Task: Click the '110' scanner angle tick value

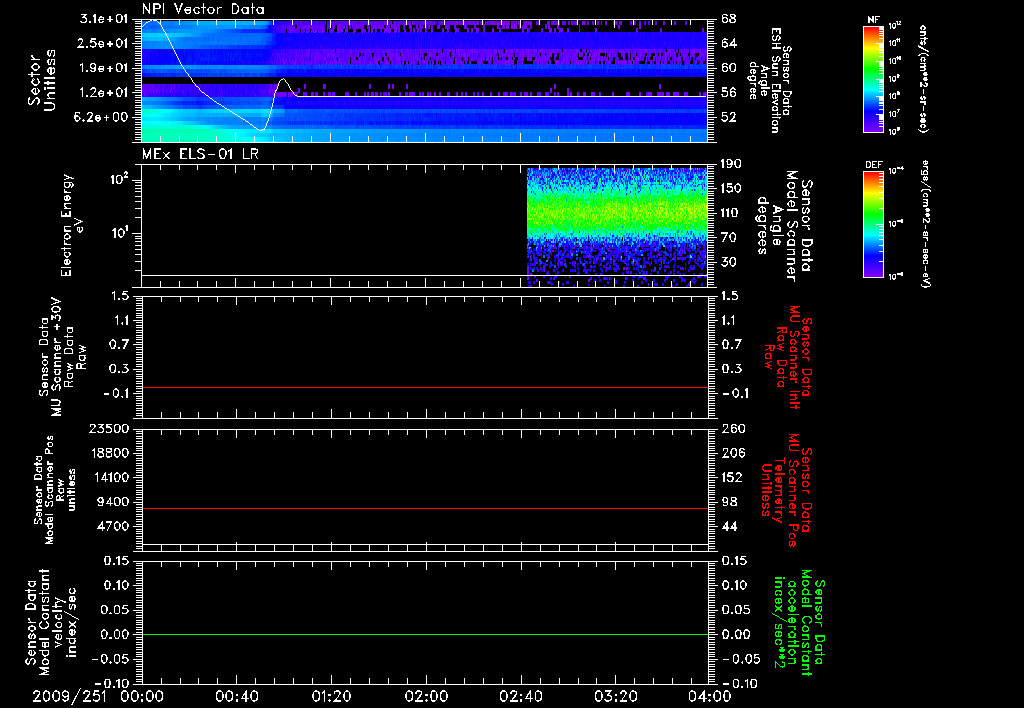Action: (x=731, y=213)
